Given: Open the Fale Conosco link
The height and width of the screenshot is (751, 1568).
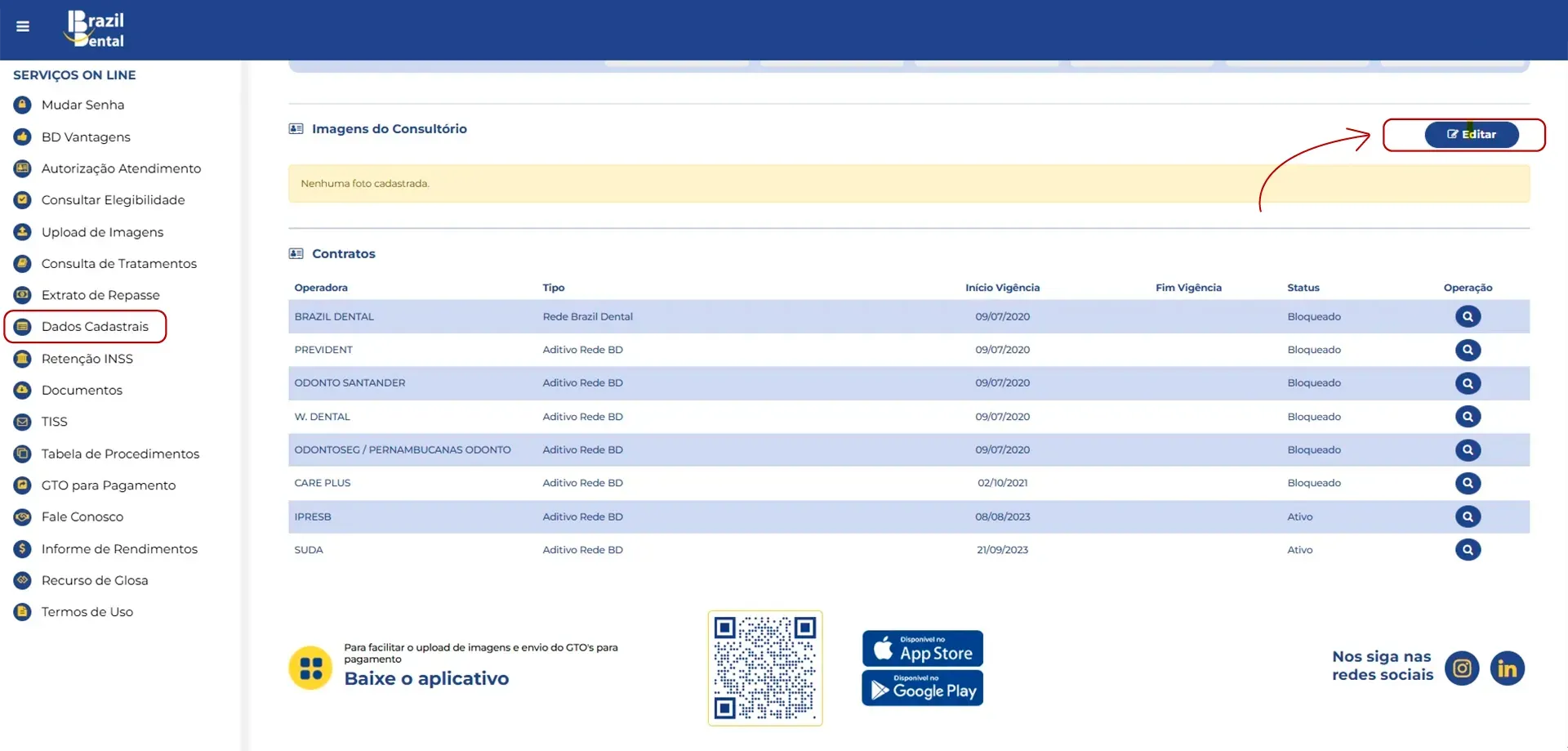Looking at the screenshot, I should click(x=82, y=517).
